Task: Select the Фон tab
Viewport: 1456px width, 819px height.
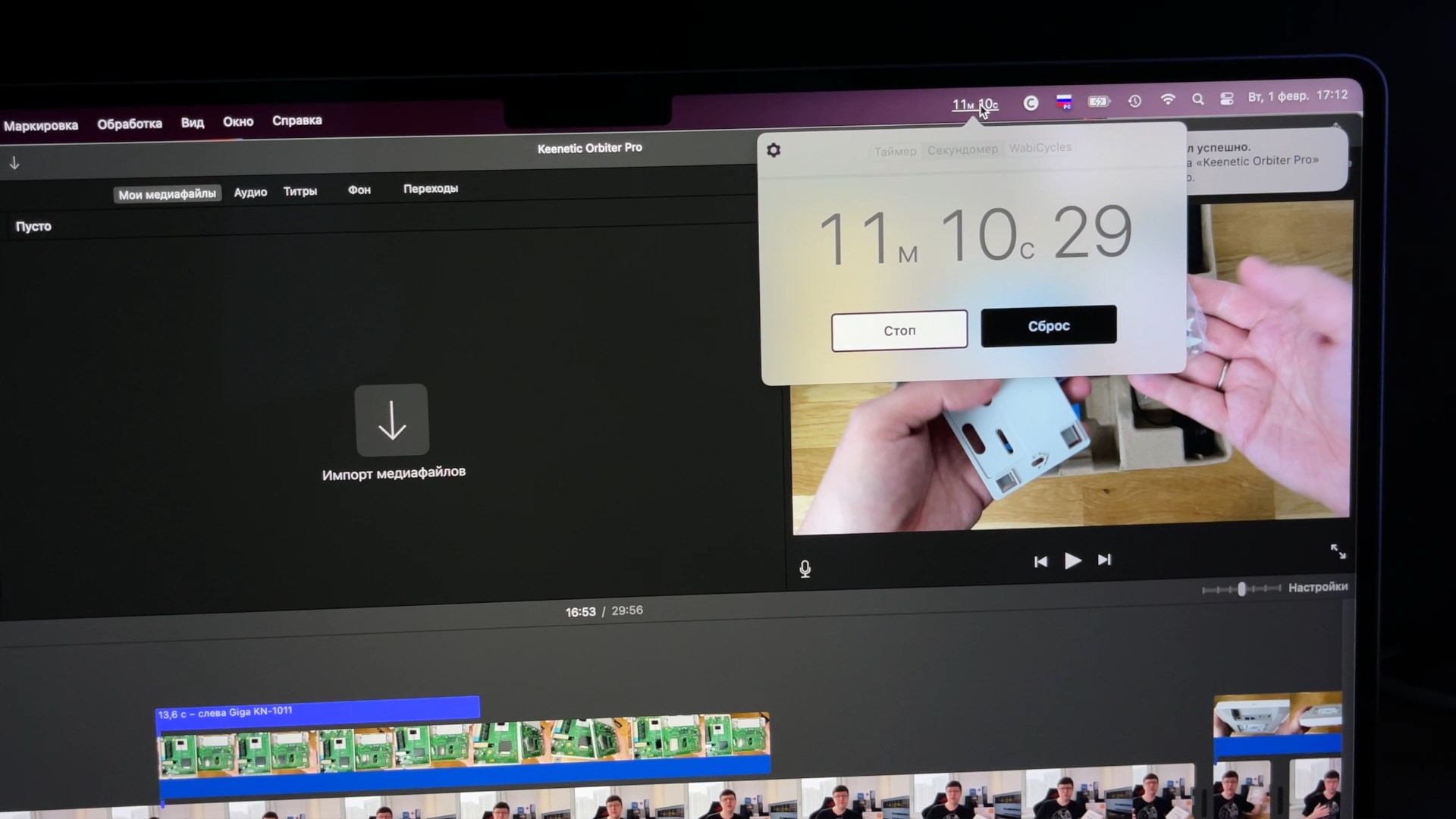Action: click(359, 190)
